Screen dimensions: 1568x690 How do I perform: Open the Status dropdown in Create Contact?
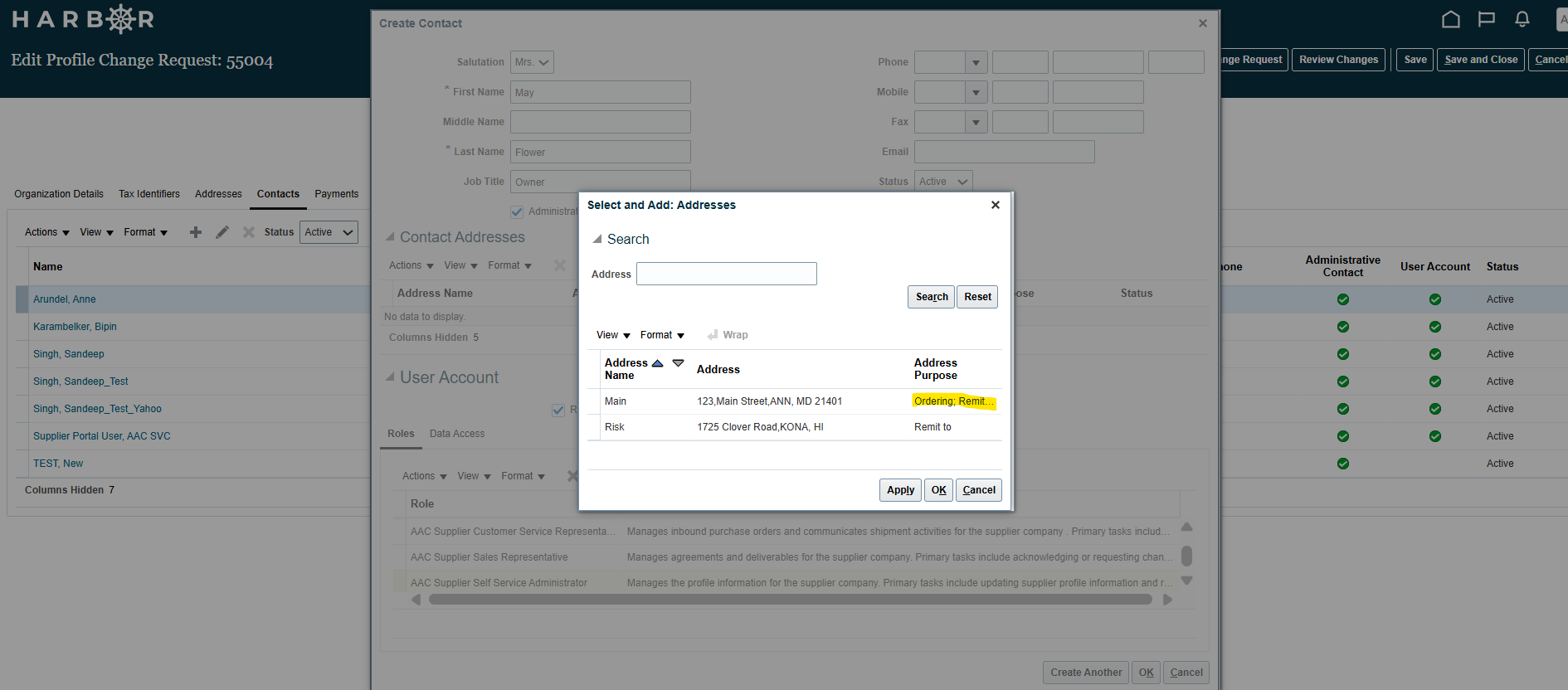point(943,182)
